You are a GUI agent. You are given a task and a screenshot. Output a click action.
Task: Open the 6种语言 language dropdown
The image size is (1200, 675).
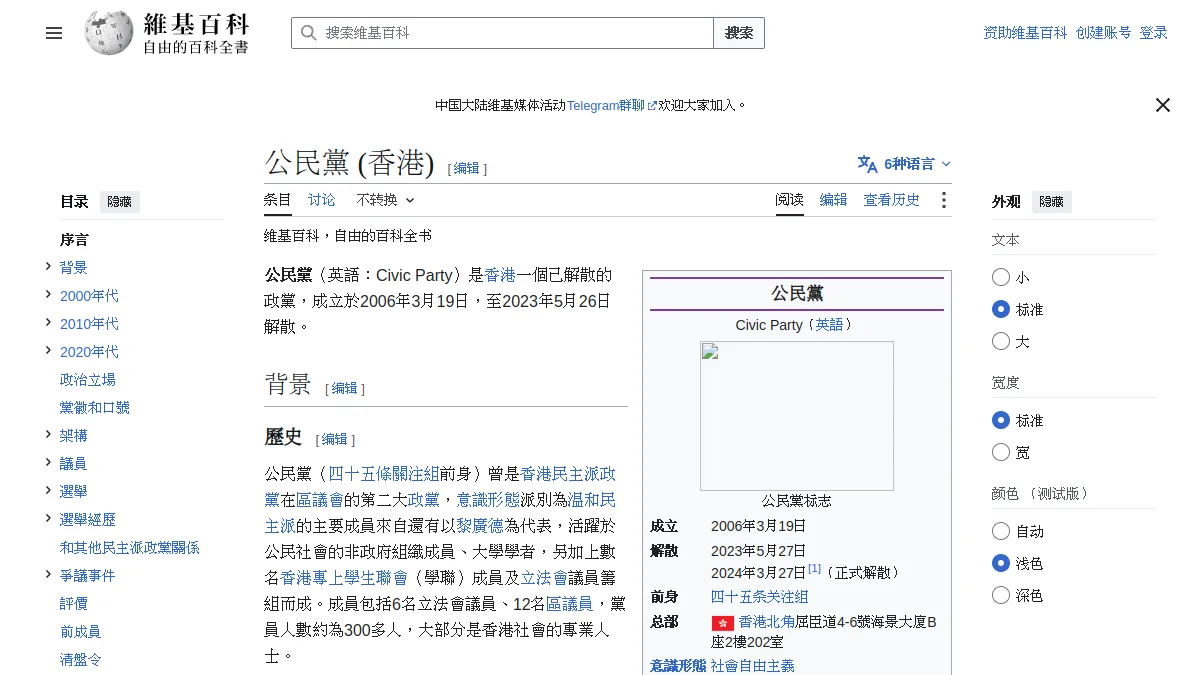904,164
